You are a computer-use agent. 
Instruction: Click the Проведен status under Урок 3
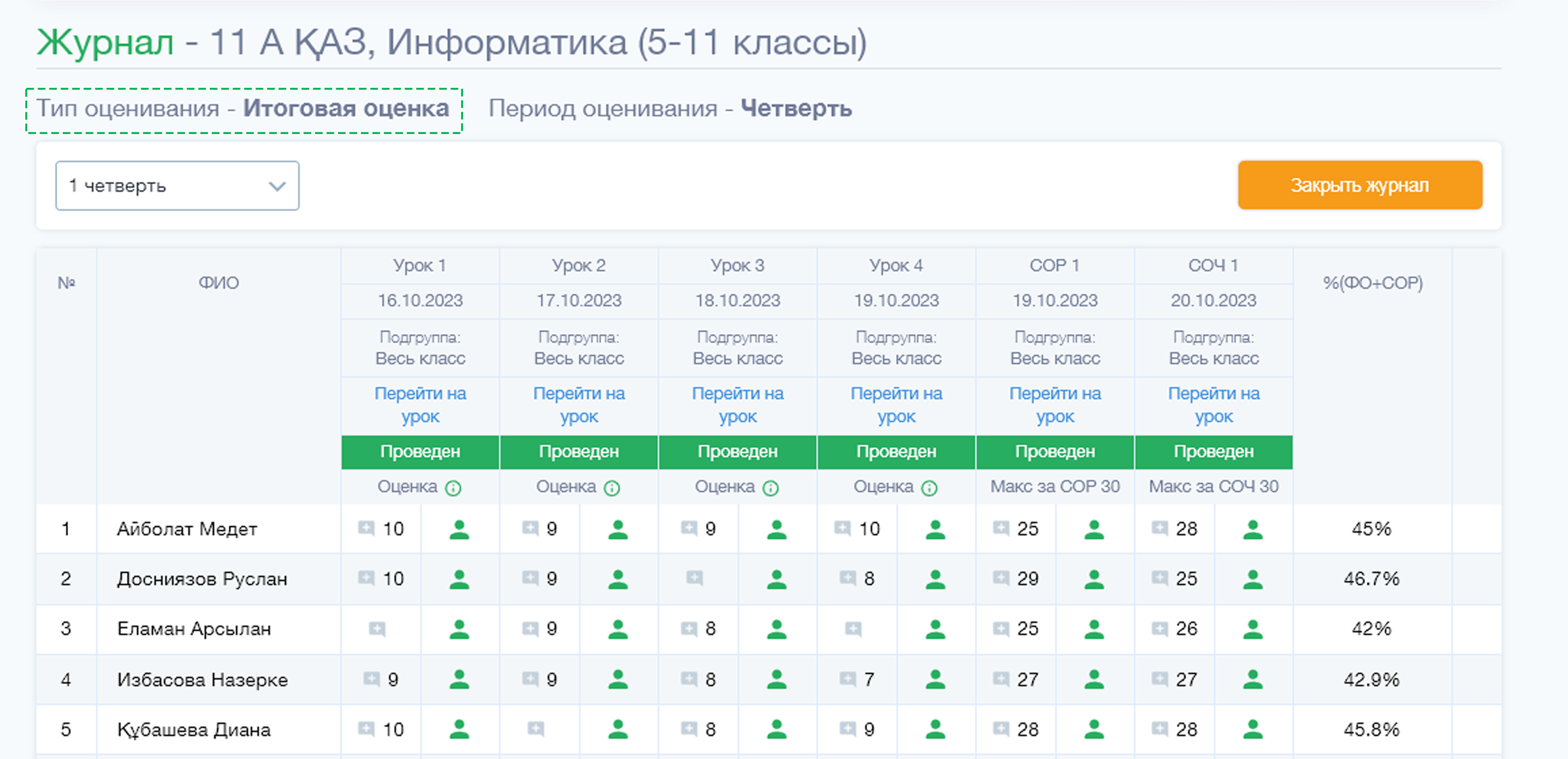(738, 452)
